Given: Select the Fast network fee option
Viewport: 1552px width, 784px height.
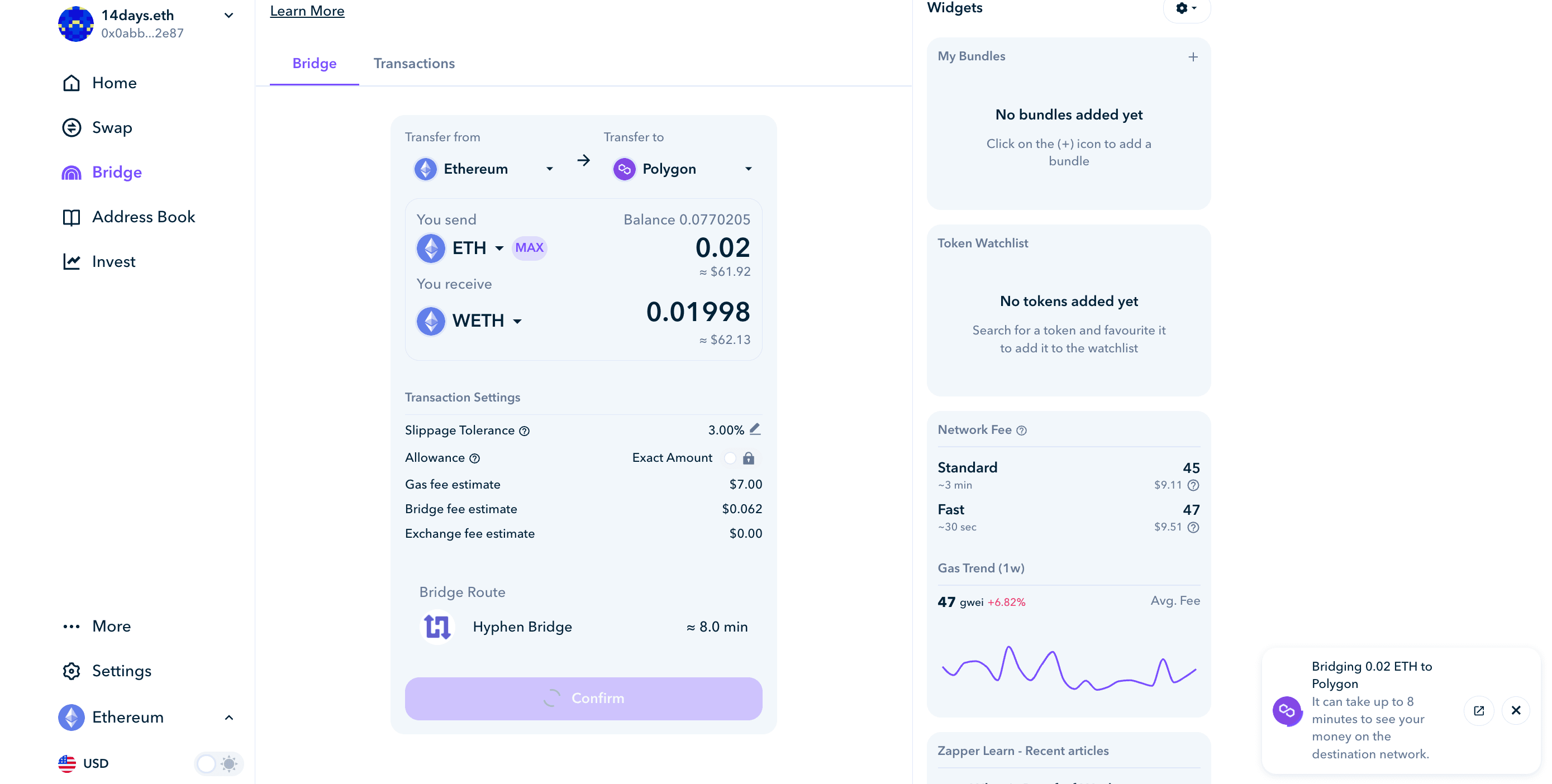Looking at the screenshot, I should click(x=1069, y=517).
